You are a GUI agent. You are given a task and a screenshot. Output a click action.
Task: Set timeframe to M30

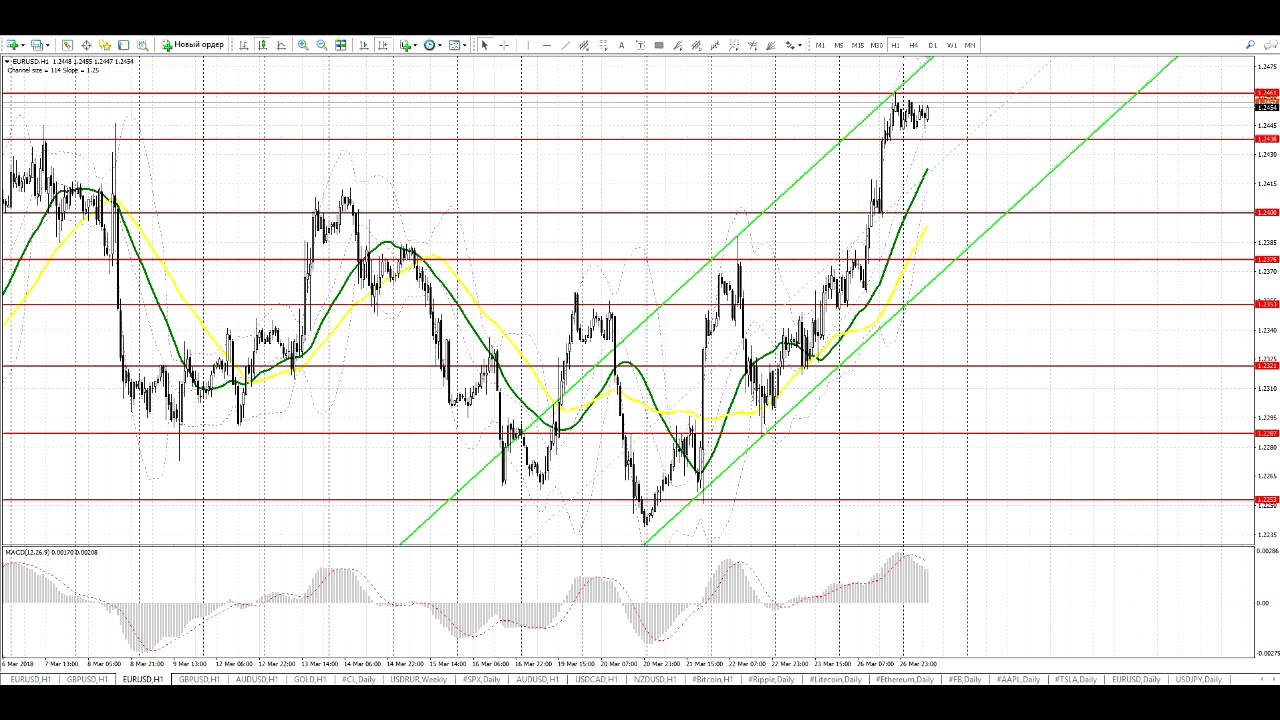(x=877, y=45)
